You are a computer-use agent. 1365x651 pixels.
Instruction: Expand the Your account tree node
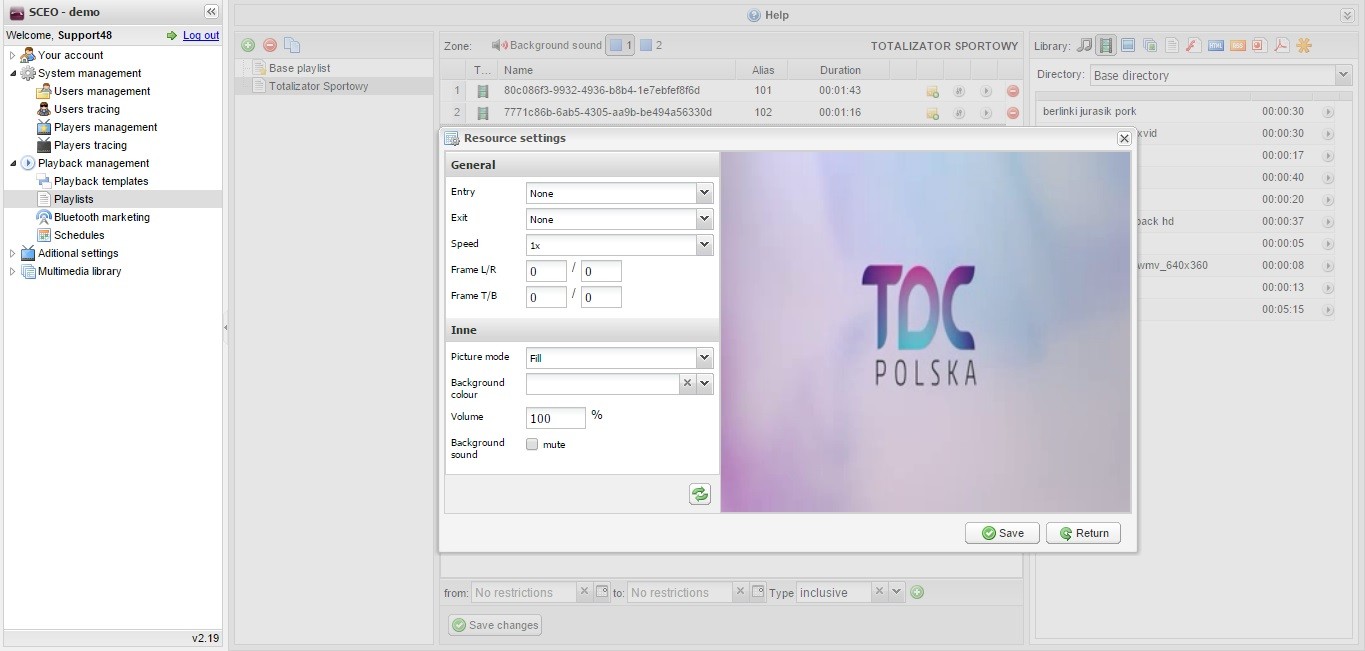(x=12, y=56)
